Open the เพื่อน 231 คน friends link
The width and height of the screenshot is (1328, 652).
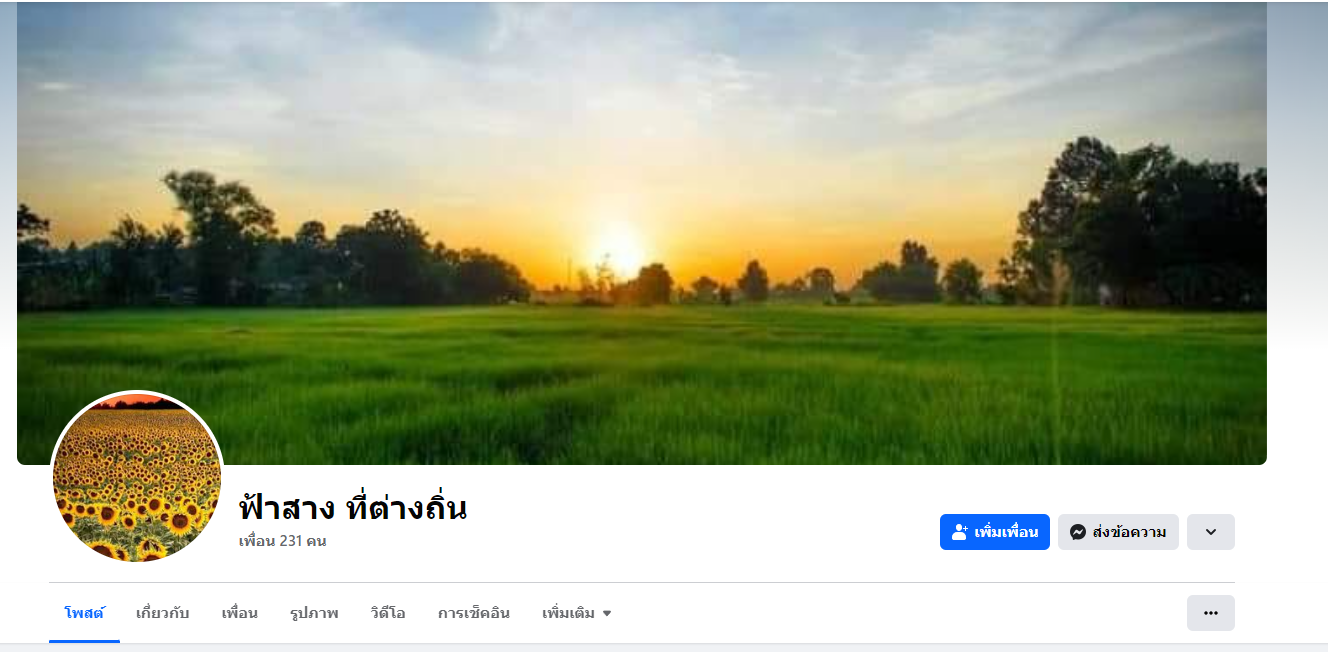282,541
